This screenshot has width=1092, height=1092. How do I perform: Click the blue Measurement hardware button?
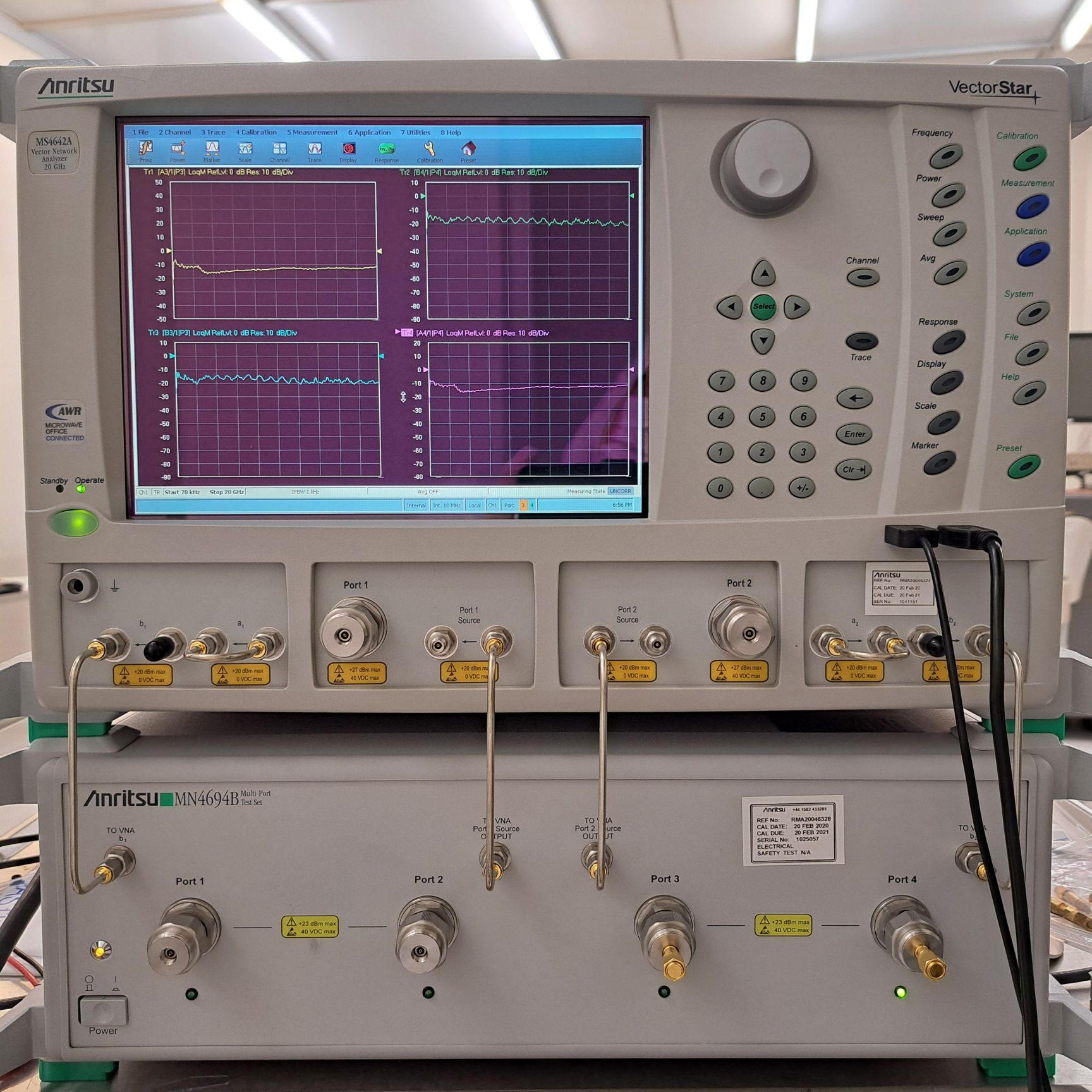click(x=1033, y=206)
